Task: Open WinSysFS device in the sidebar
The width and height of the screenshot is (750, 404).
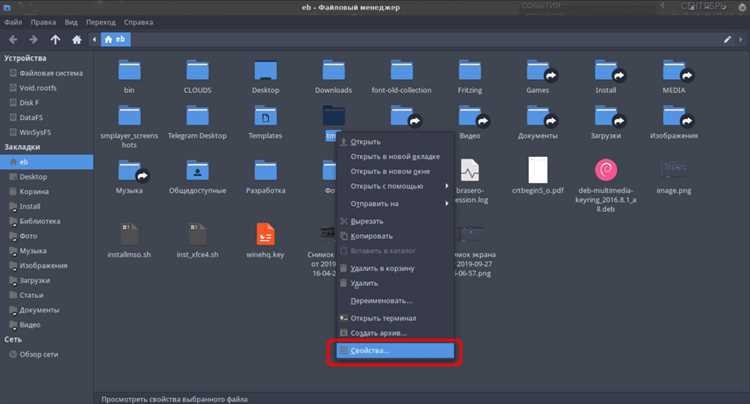Action: pyautogui.click(x=47, y=132)
